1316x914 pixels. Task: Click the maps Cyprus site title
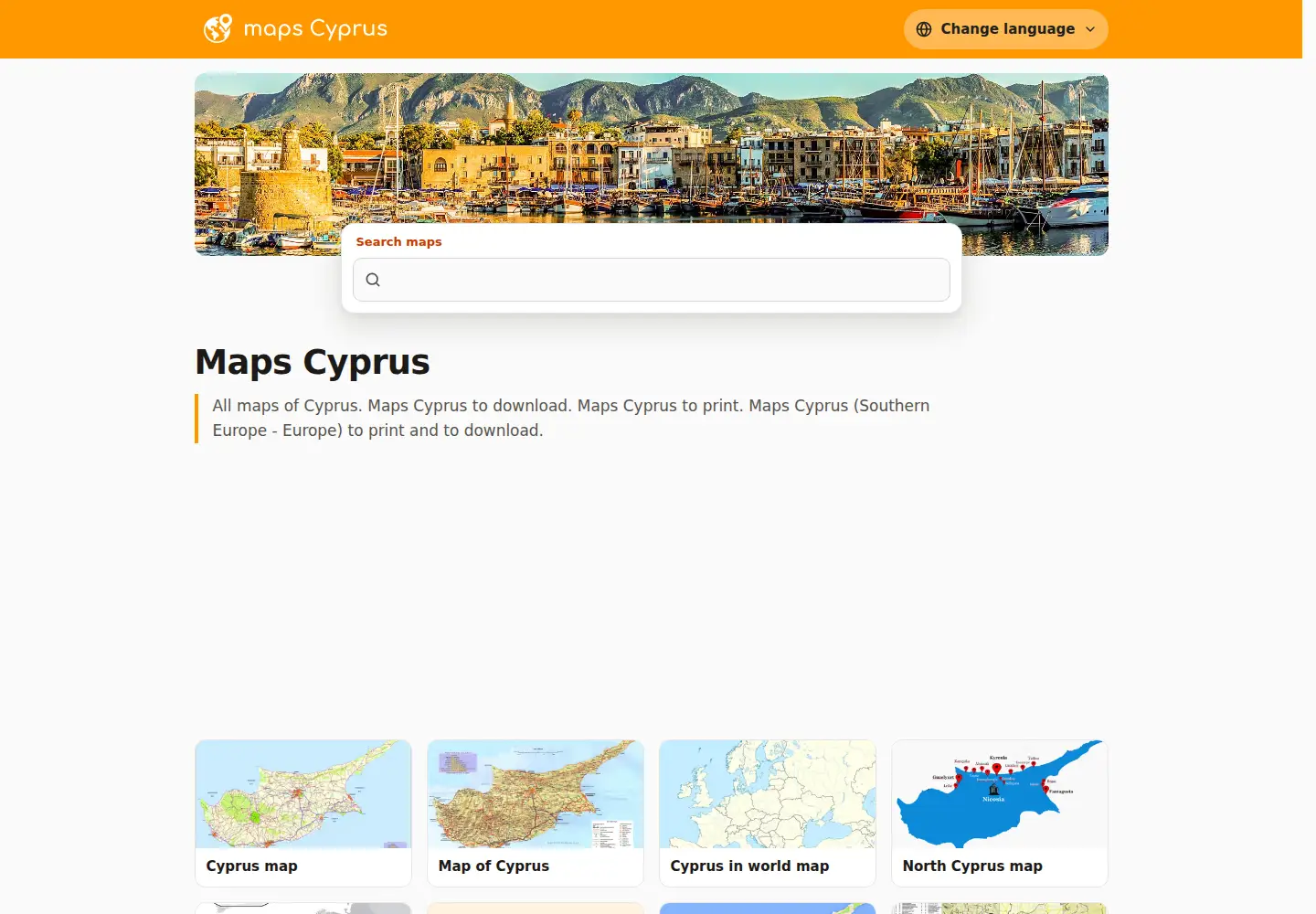315,29
